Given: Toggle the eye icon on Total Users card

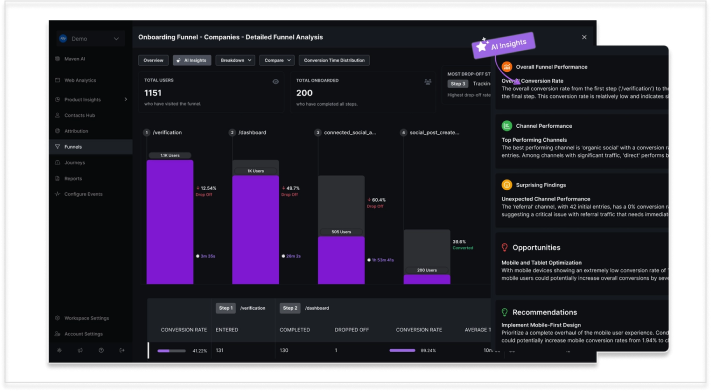Looking at the screenshot, I should pyautogui.click(x=275, y=82).
